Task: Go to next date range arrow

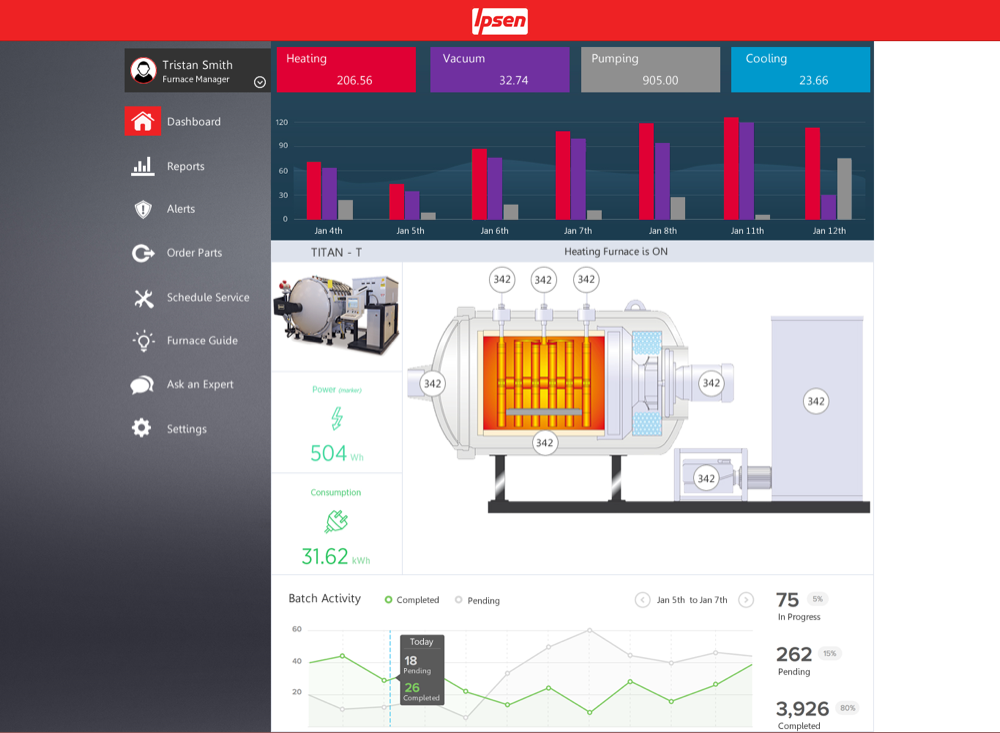Action: coord(746,600)
